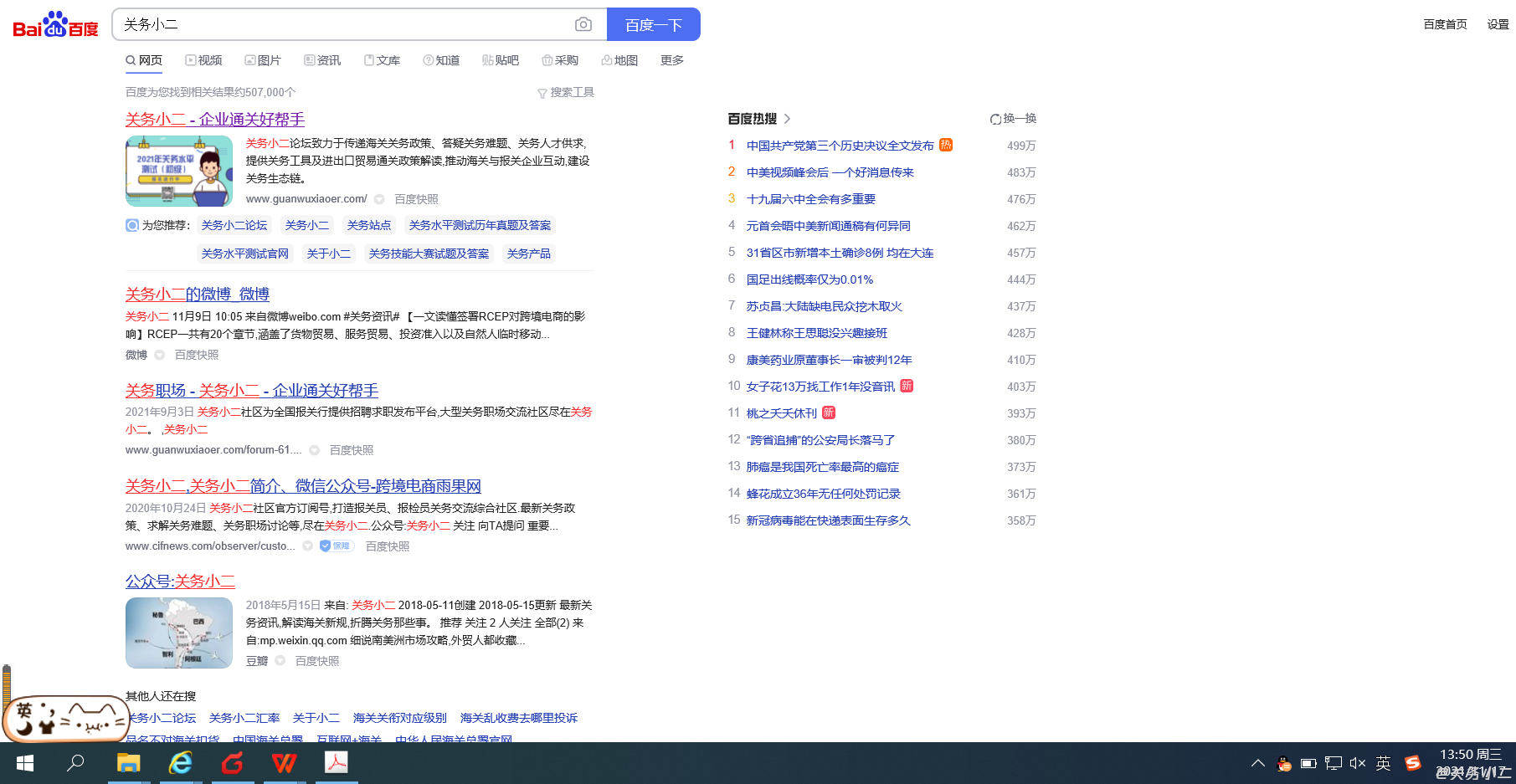Screen dimensions: 1516x784
Task: Click the 保障 badge icon
Action: point(337,546)
